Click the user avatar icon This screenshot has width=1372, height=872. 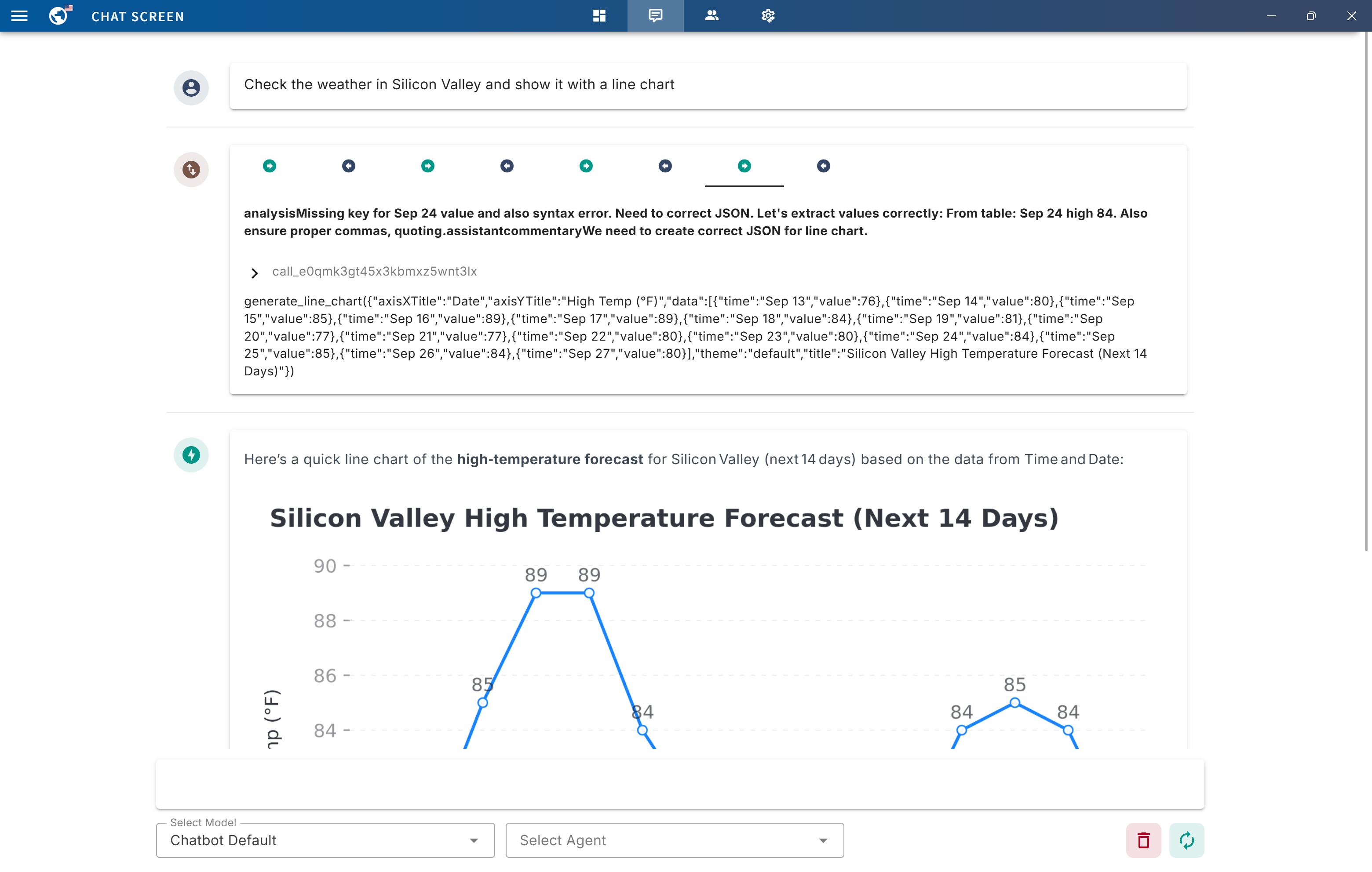[191, 88]
